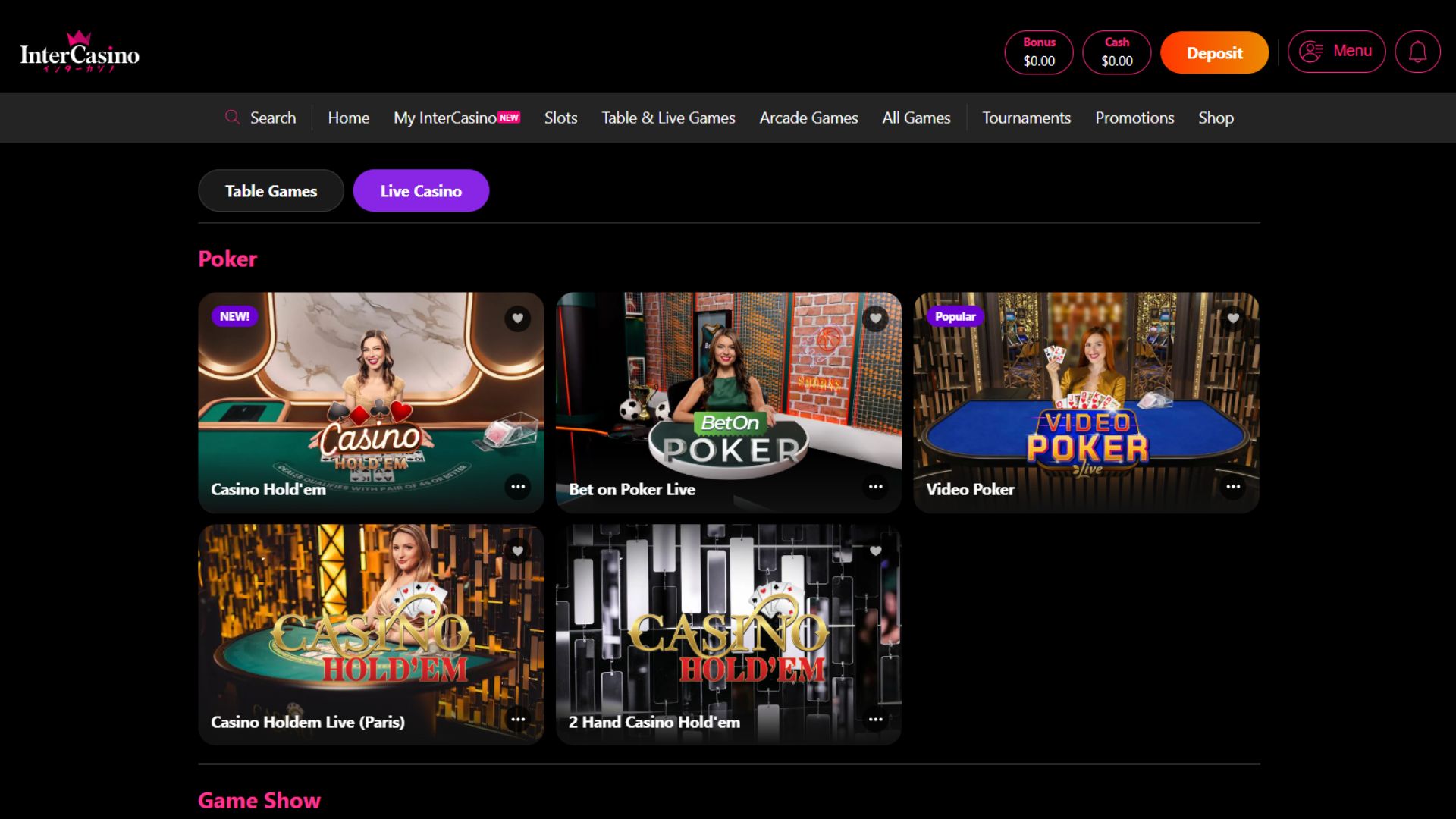This screenshot has height=819, width=1456.
Task: Switch to Table Games tab
Action: click(x=271, y=190)
